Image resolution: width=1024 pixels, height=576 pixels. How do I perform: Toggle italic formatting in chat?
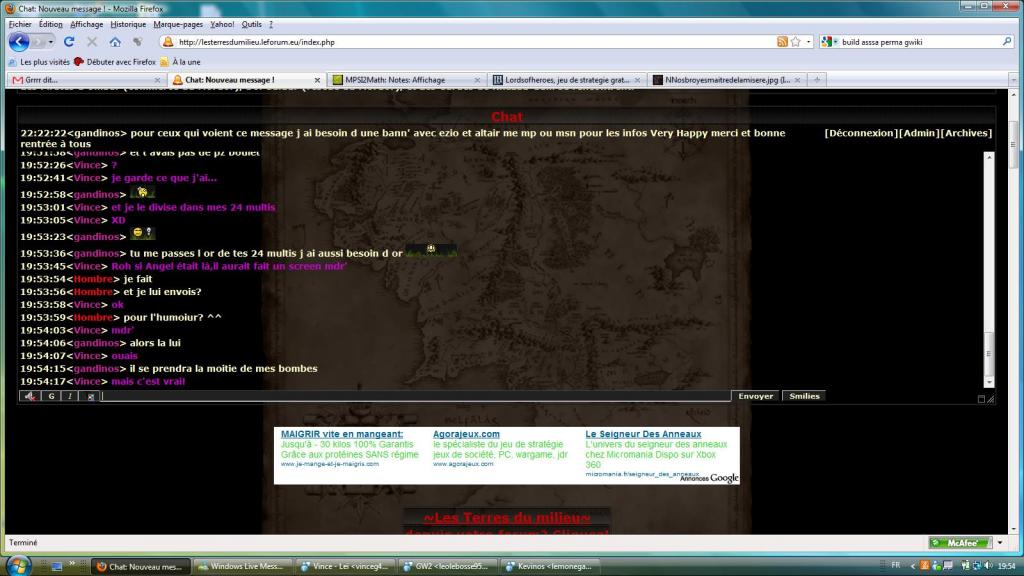[71, 396]
